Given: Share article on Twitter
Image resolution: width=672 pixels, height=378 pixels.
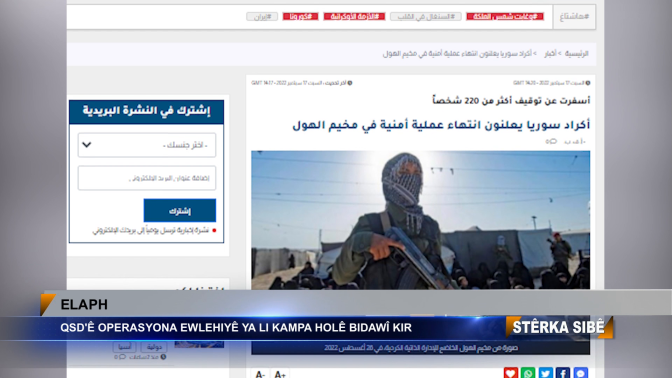Looking at the screenshot, I should click(x=546, y=373).
